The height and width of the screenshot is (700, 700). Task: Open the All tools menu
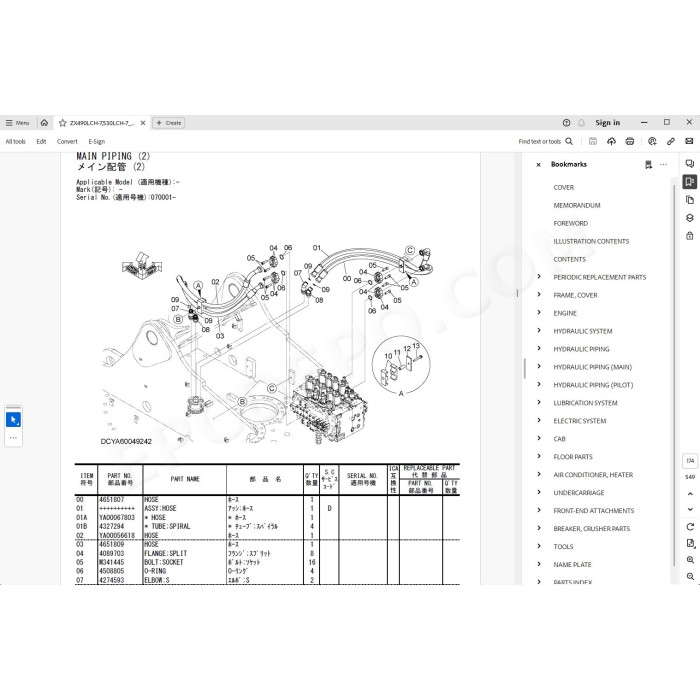coord(16,142)
